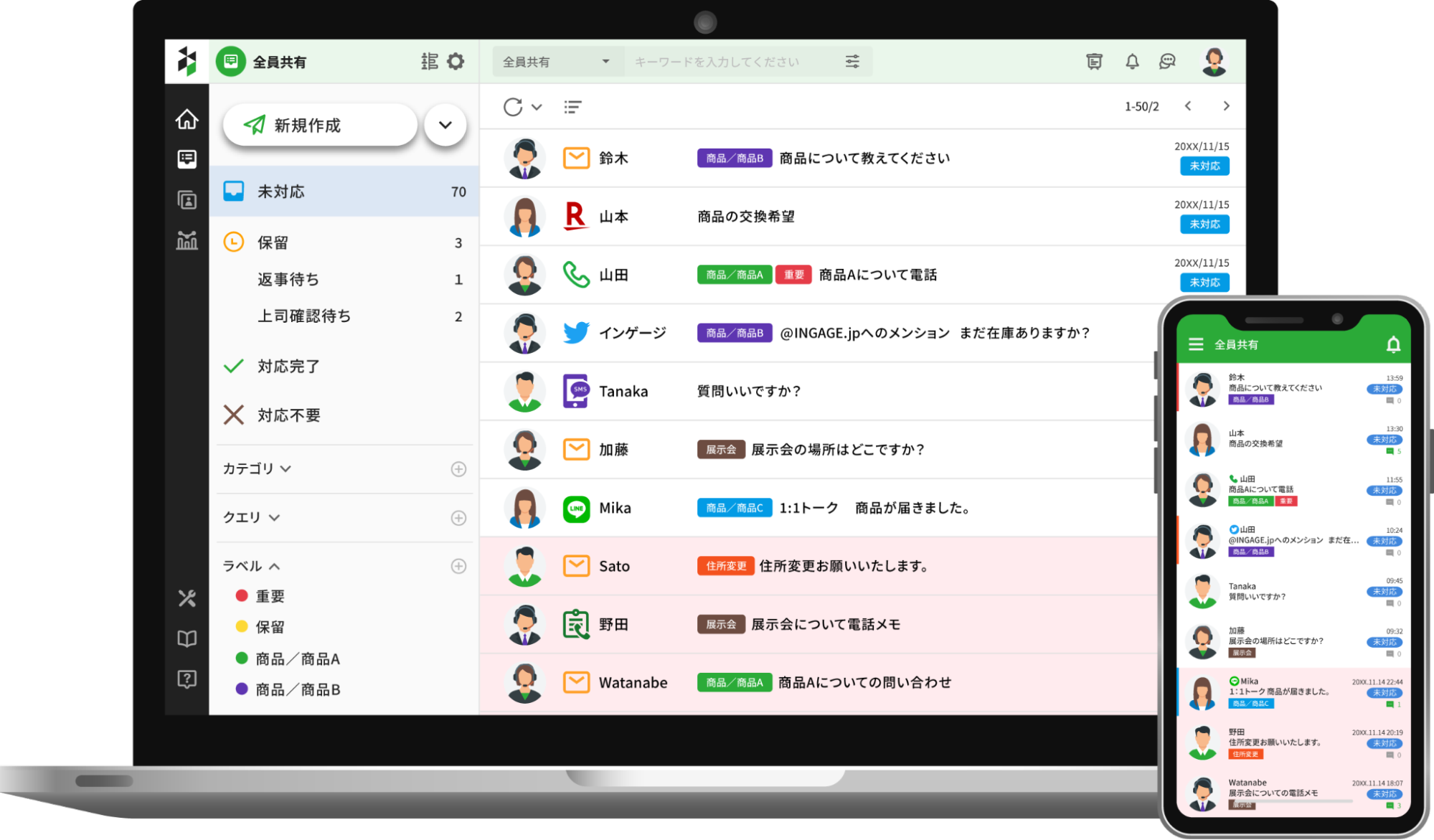Go to next page of messages
The height and width of the screenshot is (840, 1434).
coord(1226,106)
